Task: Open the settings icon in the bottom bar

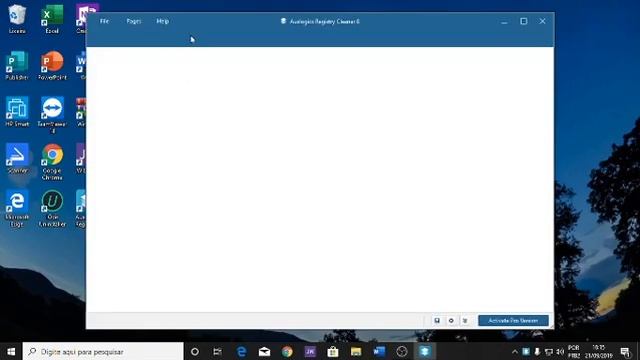Action: pos(451,320)
